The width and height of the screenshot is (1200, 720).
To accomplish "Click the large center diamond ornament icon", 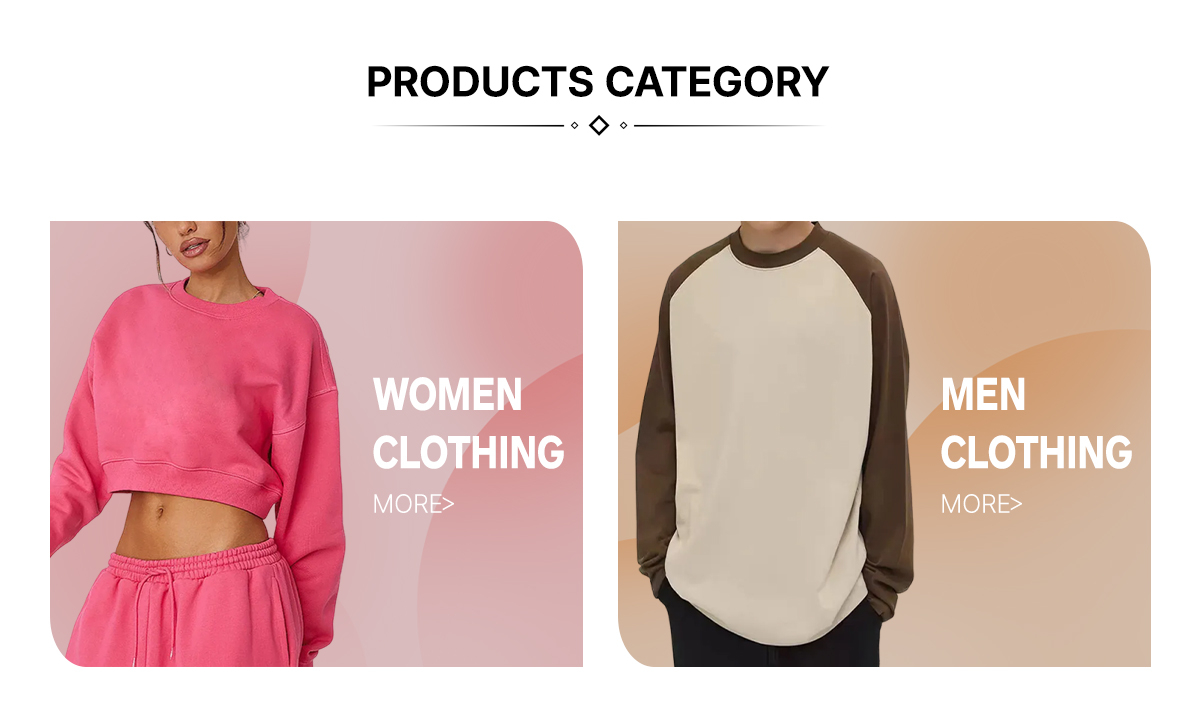I will (599, 125).
